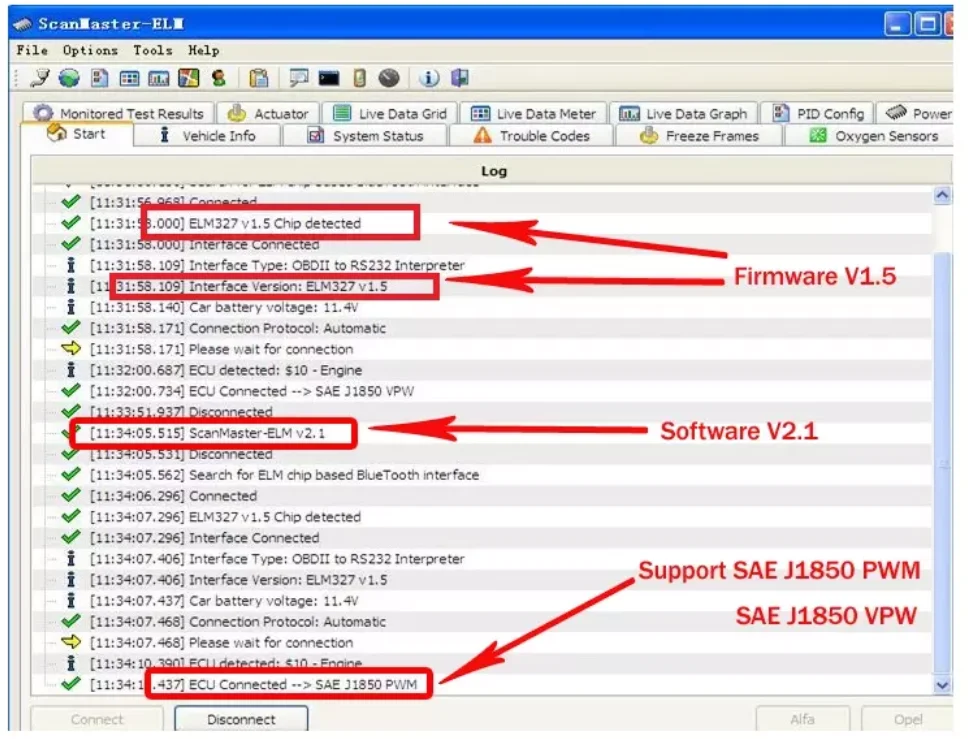Open the Options menu

[x=90, y=50]
